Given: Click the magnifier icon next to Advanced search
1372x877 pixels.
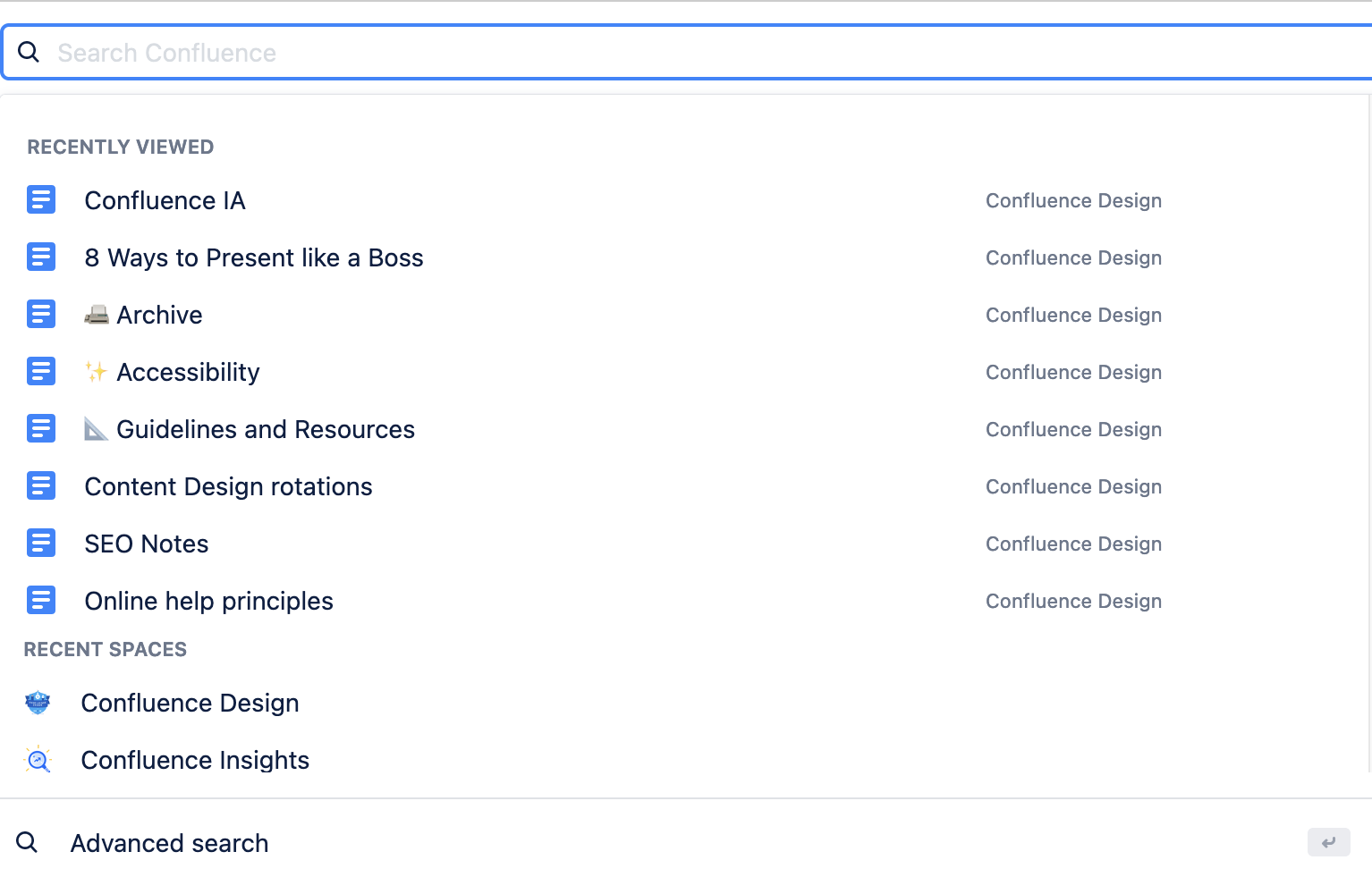Looking at the screenshot, I should tap(27, 842).
